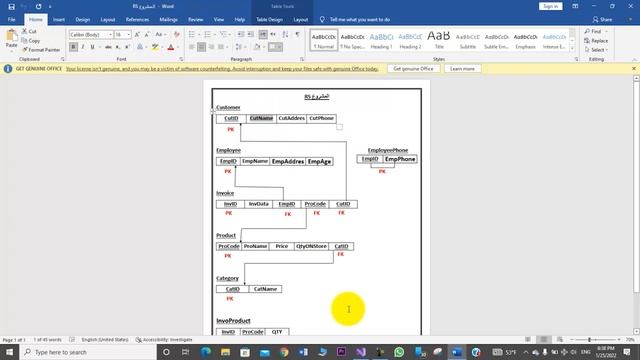Increase the paragraph indent
640x360 pixels.
[x=251, y=34]
